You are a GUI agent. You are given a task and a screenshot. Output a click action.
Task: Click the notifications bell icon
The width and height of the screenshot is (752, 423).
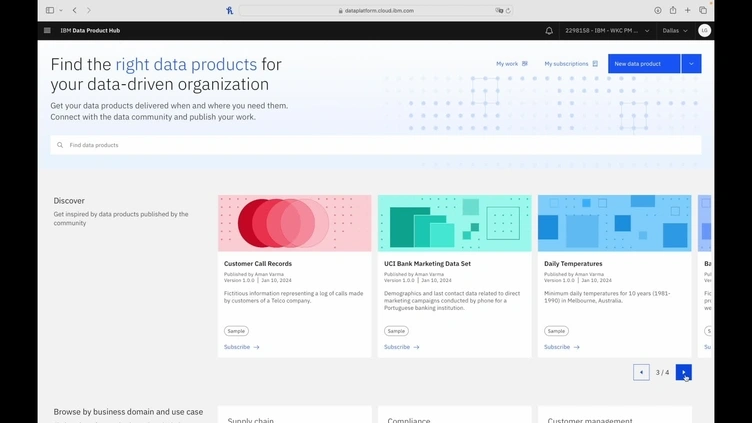(549, 31)
